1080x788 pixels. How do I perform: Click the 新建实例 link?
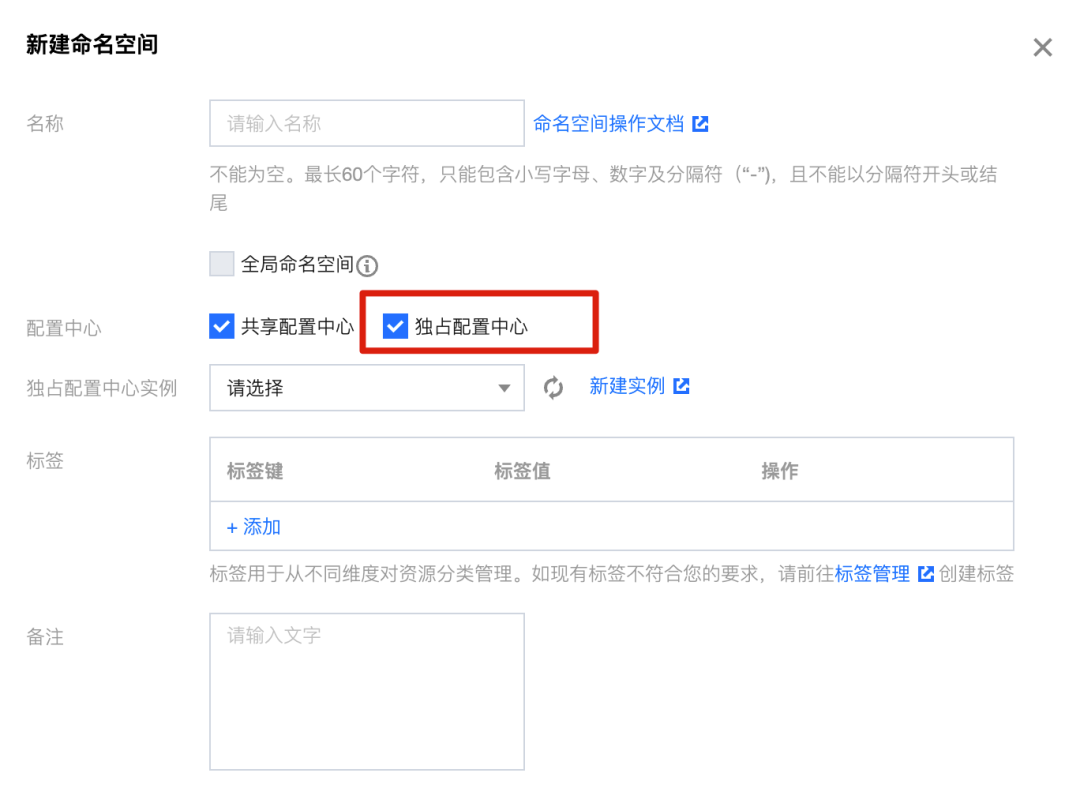[627, 386]
